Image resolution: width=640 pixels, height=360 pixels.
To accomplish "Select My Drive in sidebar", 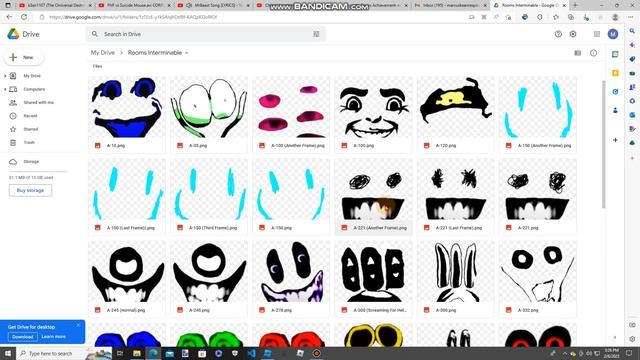I will coord(32,76).
